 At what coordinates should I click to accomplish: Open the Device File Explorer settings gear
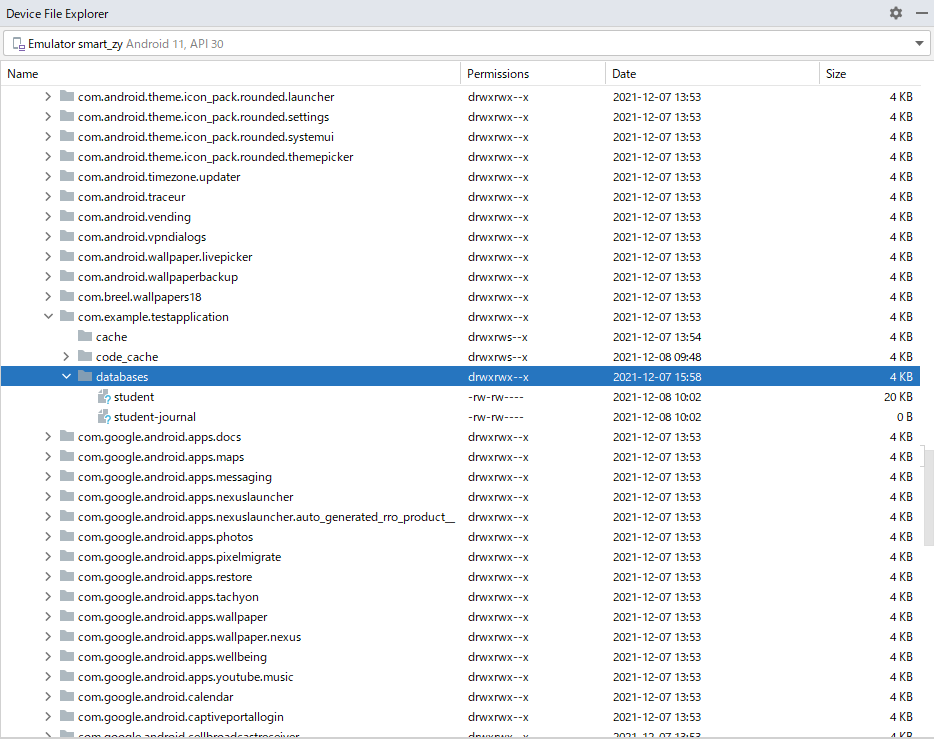click(895, 13)
